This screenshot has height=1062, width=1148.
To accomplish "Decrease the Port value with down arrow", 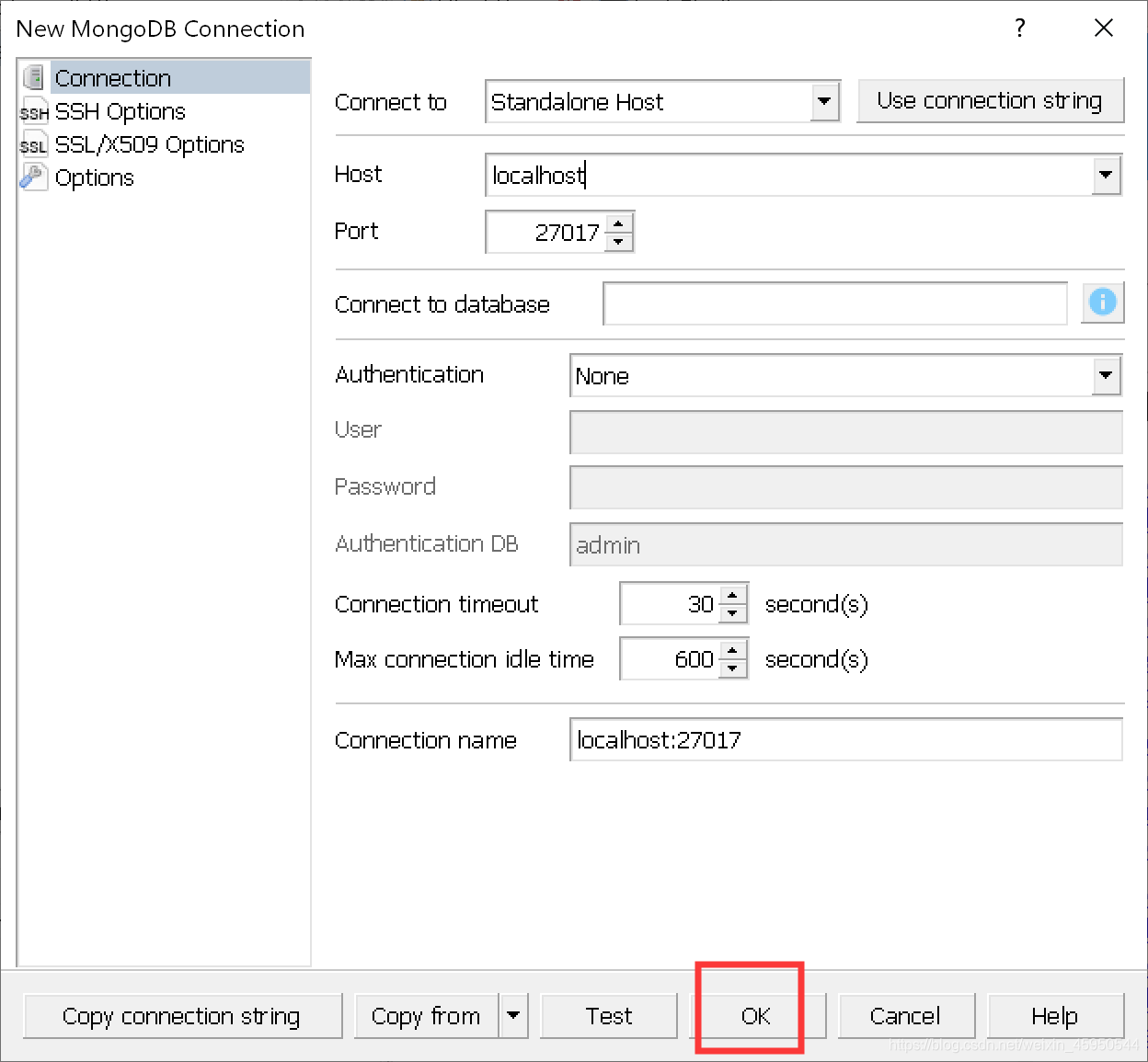I will (620, 242).
